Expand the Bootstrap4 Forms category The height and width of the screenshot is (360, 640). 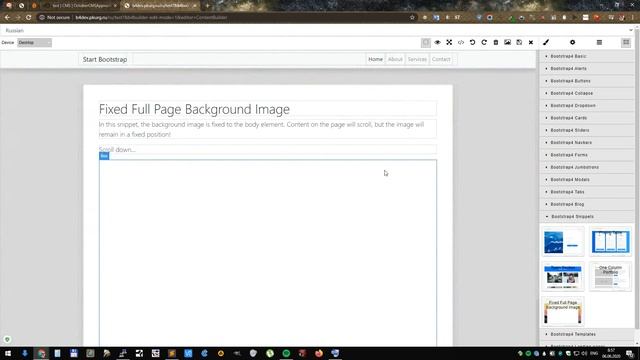[587, 155]
